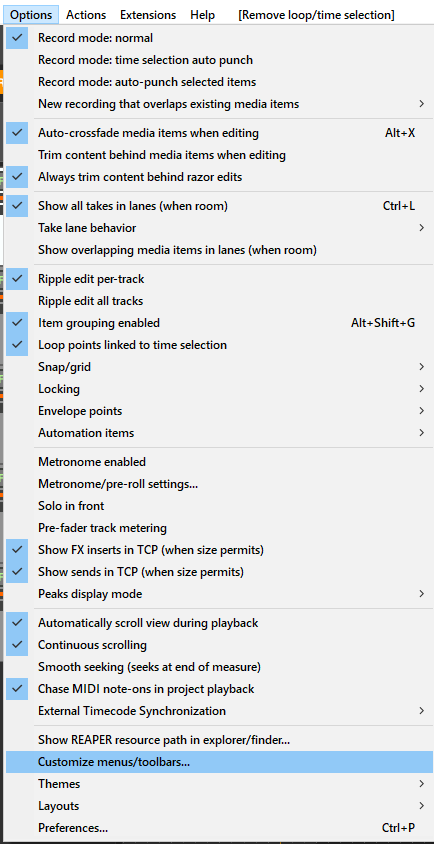Viewport: 434px width, 844px height.
Task: Enable Ripple edit all tracks
Action: click(x=219, y=301)
